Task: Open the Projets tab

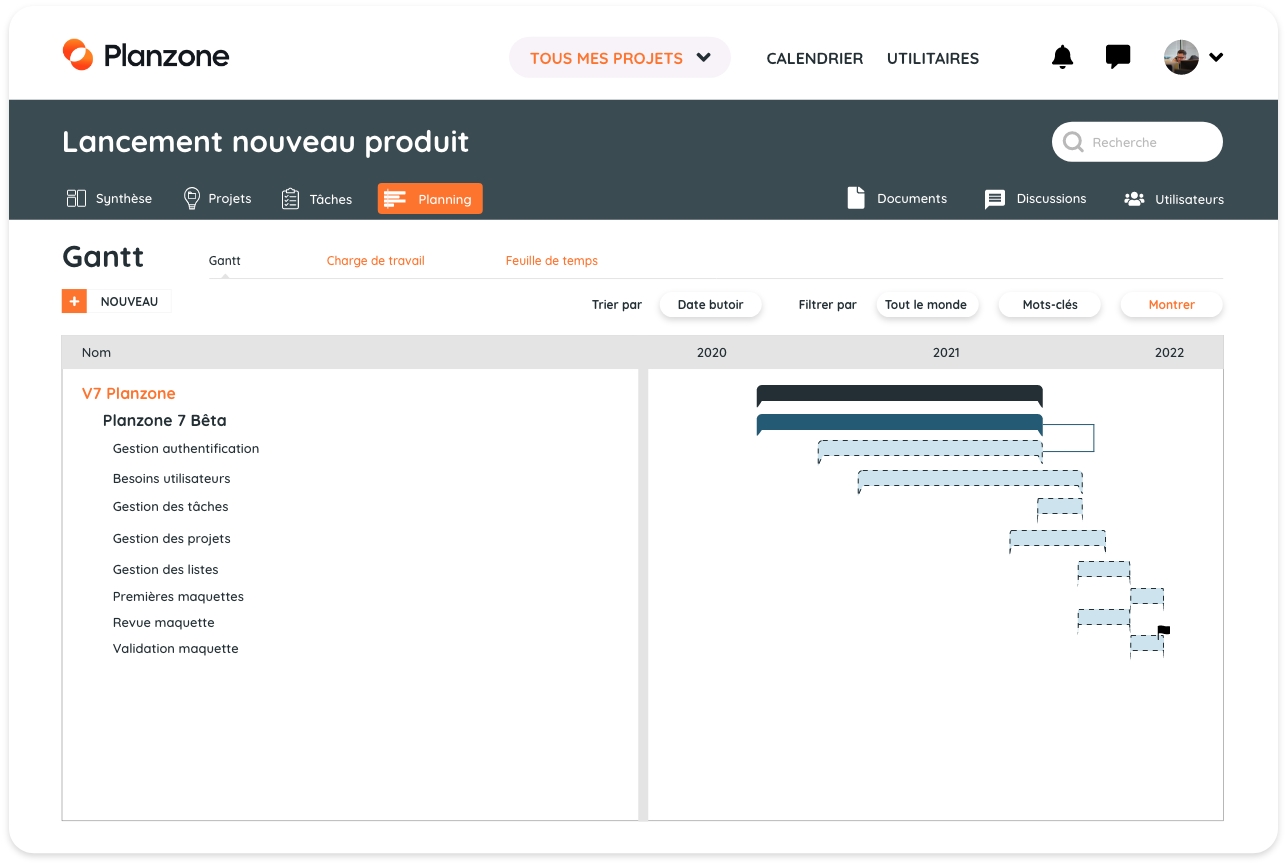Action: (x=217, y=198)
